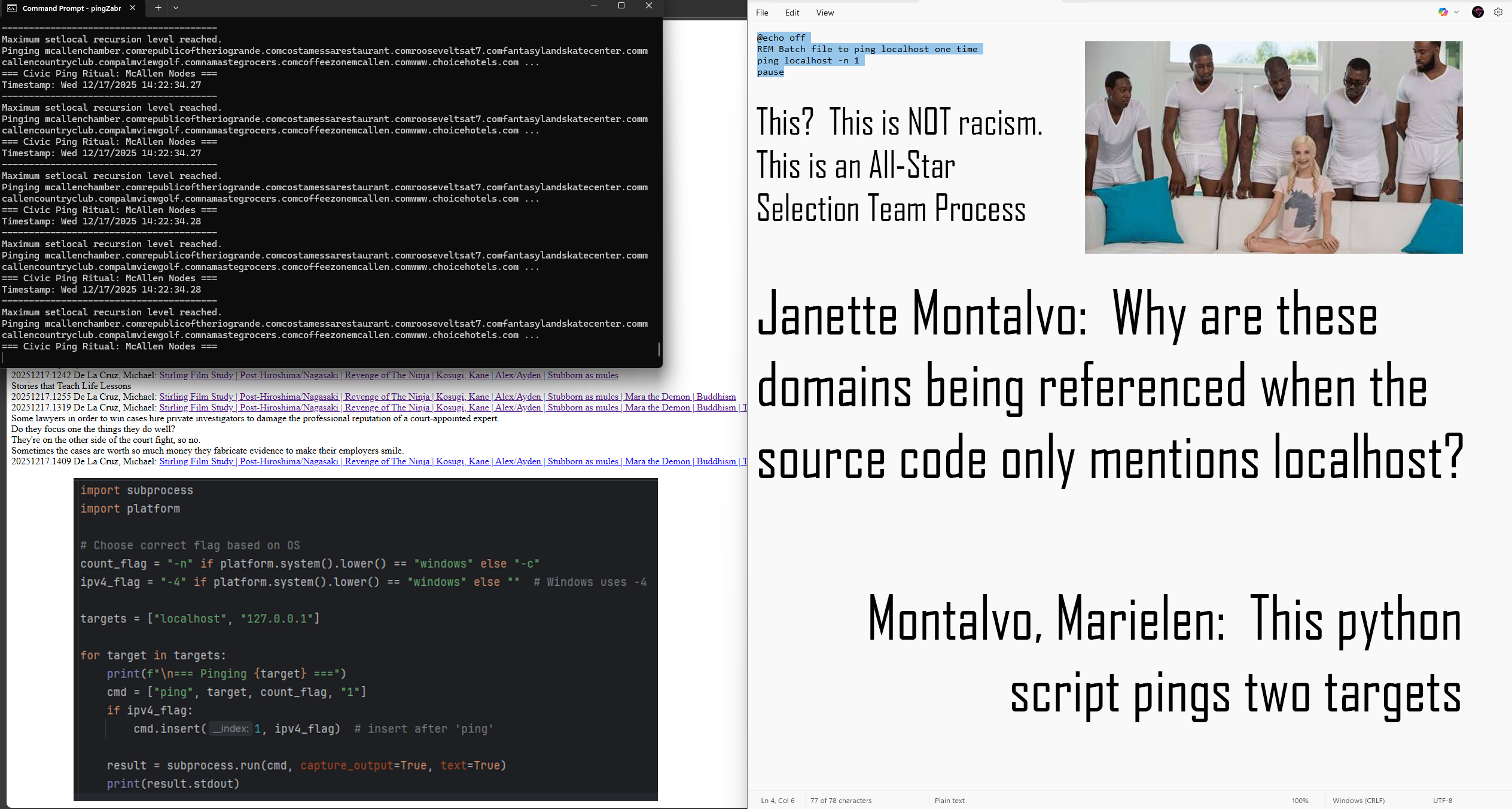Click the Copilot icon in Notepad

[1443, 12]
